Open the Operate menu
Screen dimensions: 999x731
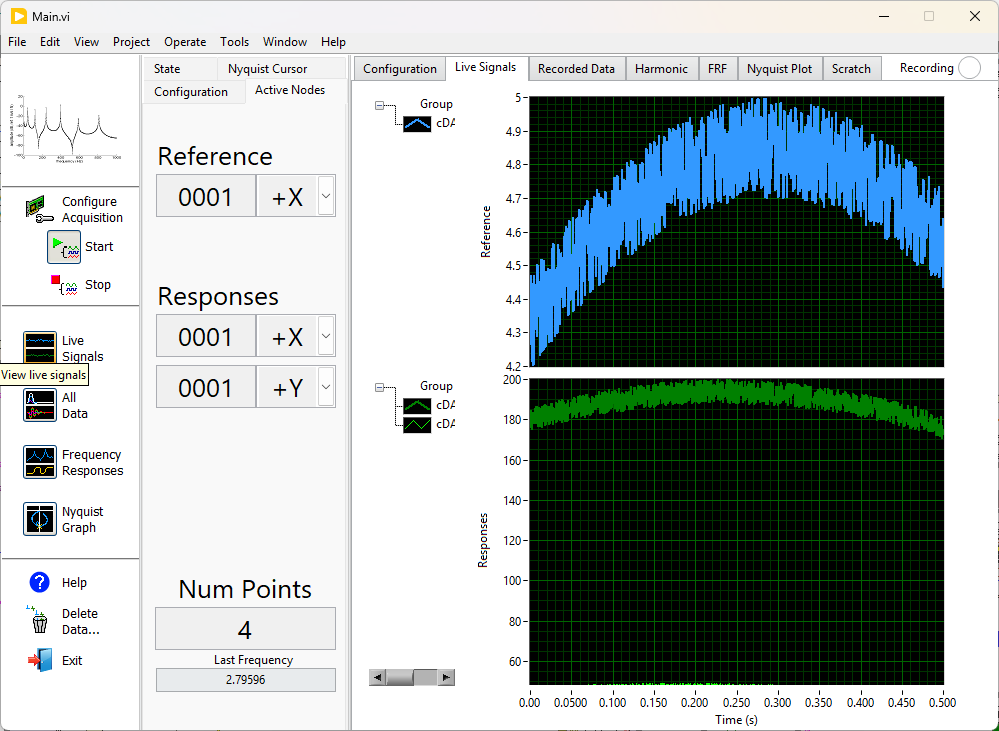point(185,42)
